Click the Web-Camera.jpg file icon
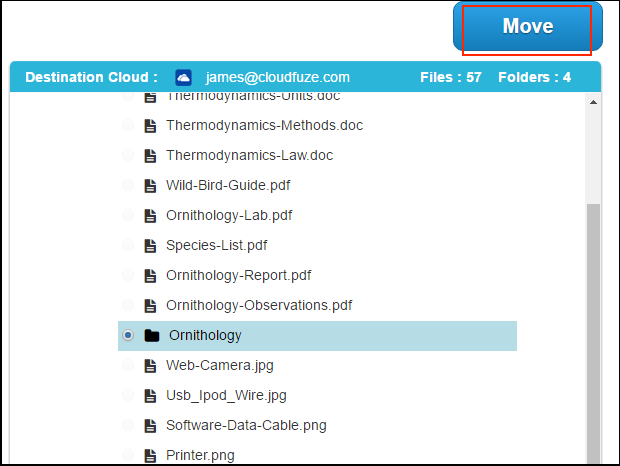 click(x=150, y=366)
